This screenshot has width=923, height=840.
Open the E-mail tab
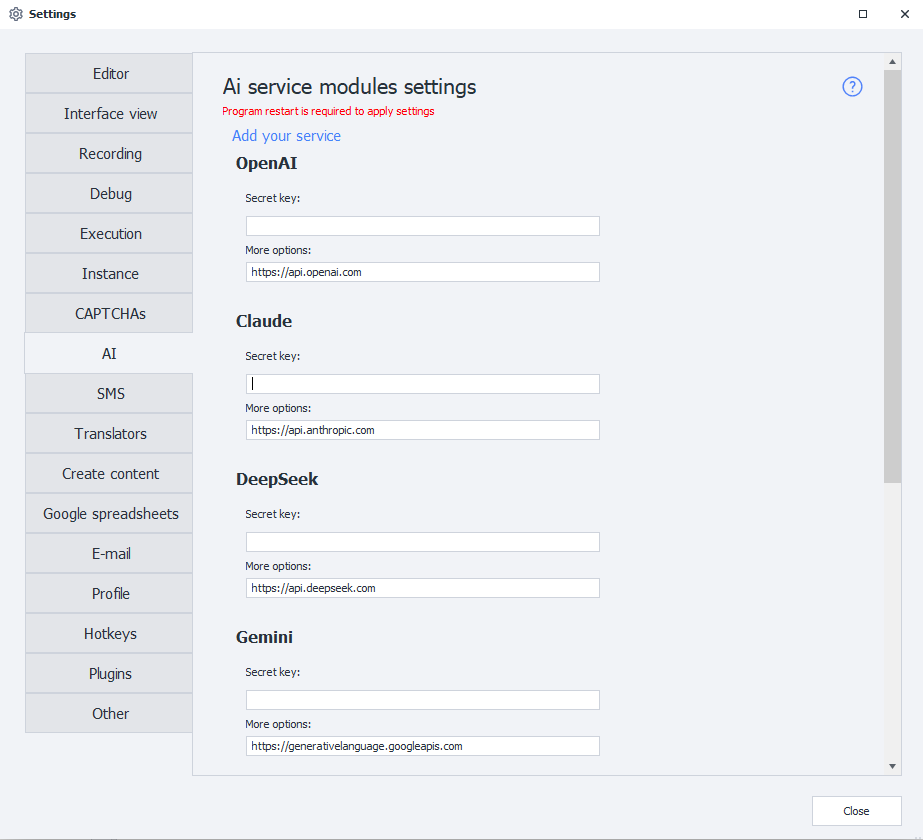[x=109, y=554]
